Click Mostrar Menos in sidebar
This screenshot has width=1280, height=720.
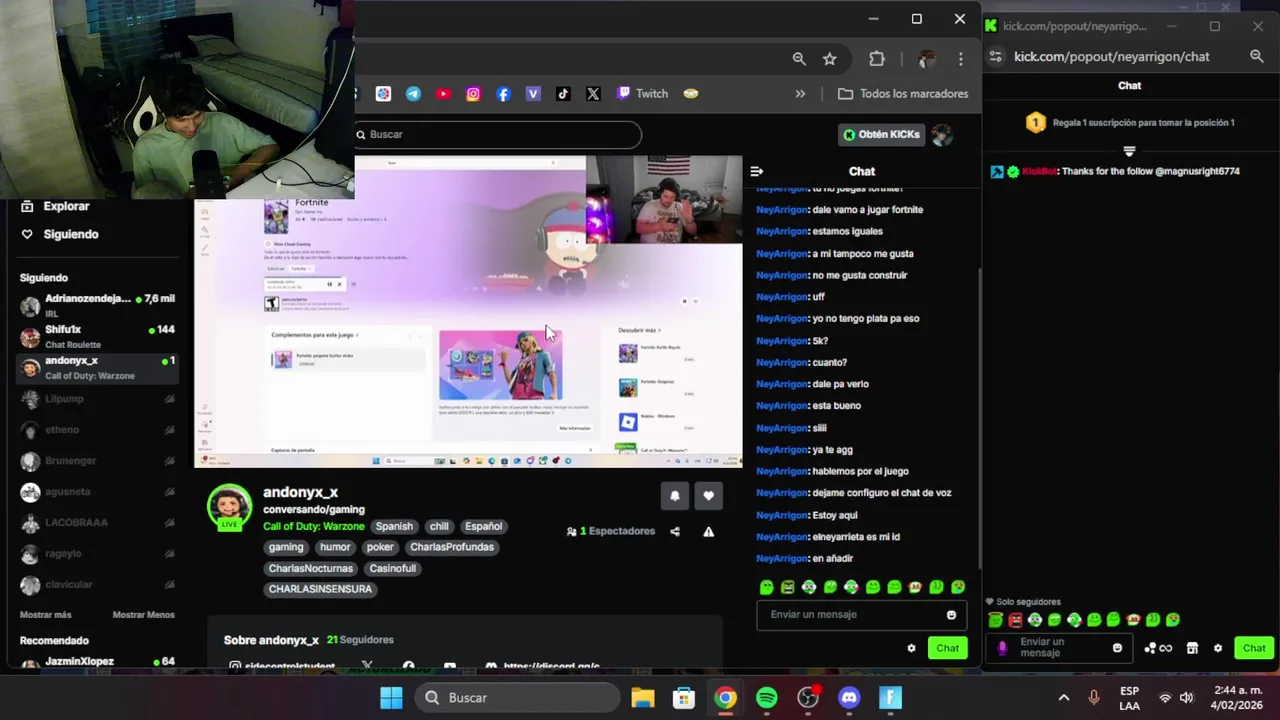pyautogui.click(x=143, y=615)
